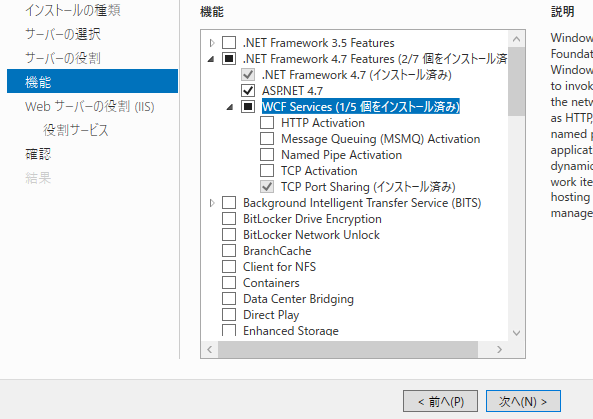Open 役割サービス step
593x419 pixels.
76,130
